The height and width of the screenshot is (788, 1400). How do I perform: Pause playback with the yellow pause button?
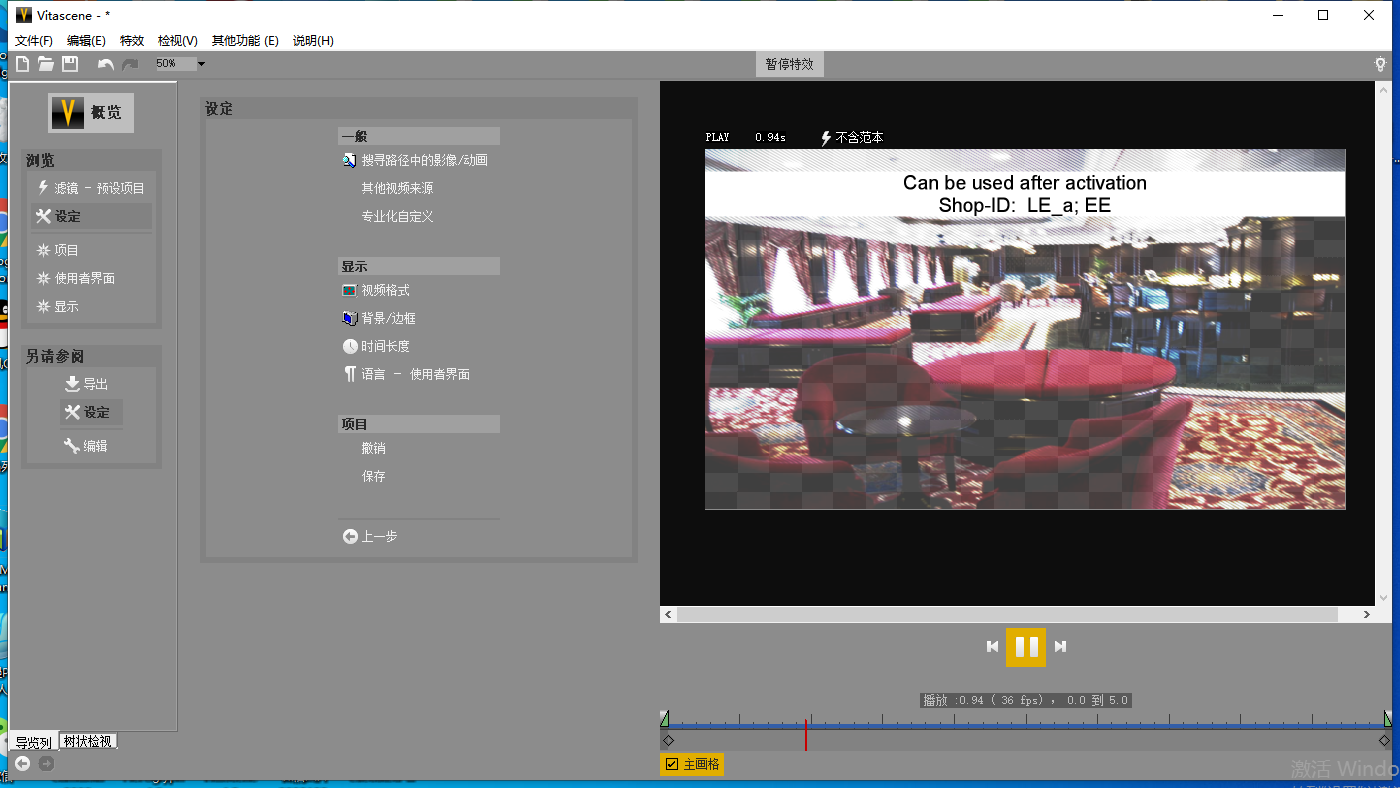point(1026,646)
